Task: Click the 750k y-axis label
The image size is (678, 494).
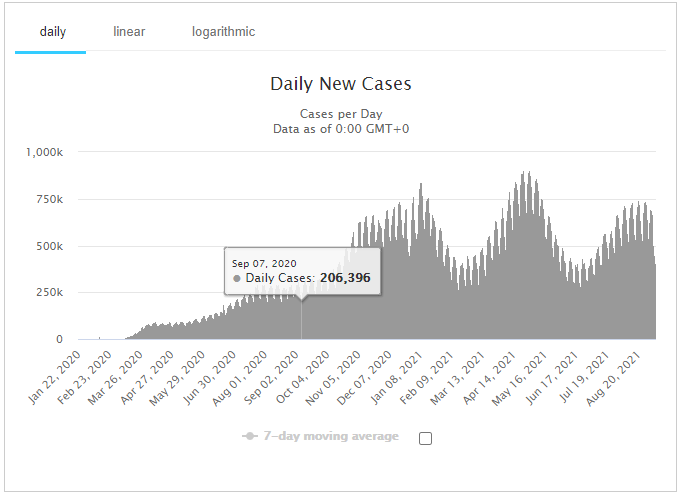Action: click(51, 199)
